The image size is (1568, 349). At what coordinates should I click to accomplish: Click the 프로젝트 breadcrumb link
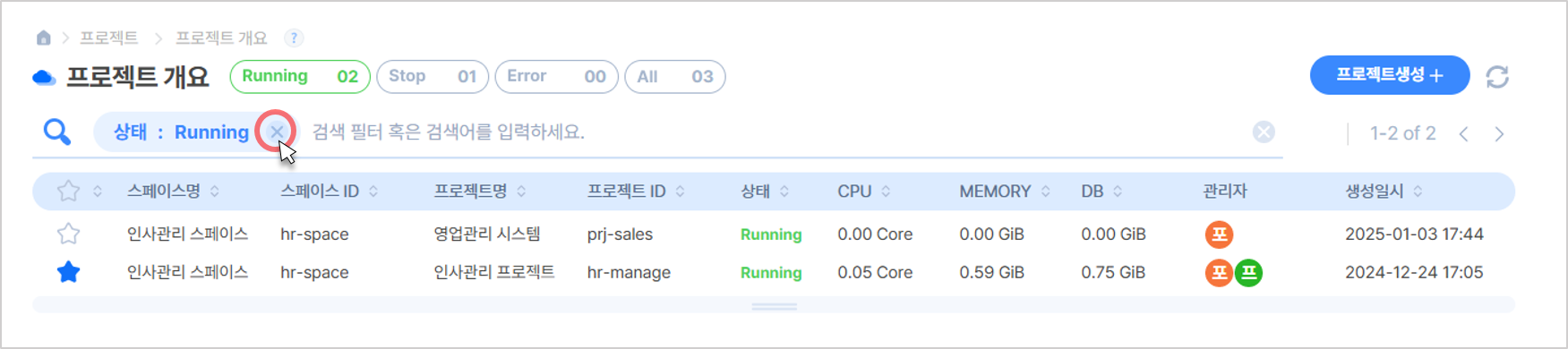tap(108, 38)
